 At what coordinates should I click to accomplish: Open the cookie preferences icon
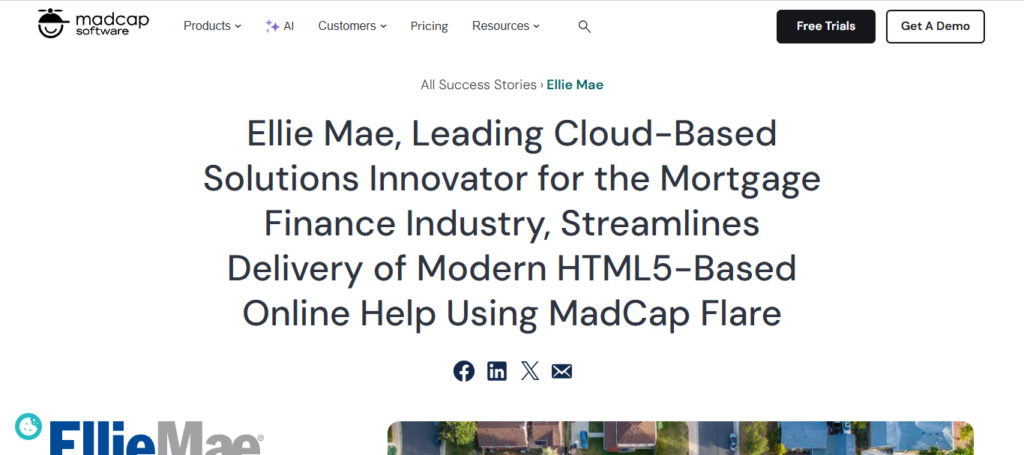click(28, 427)
